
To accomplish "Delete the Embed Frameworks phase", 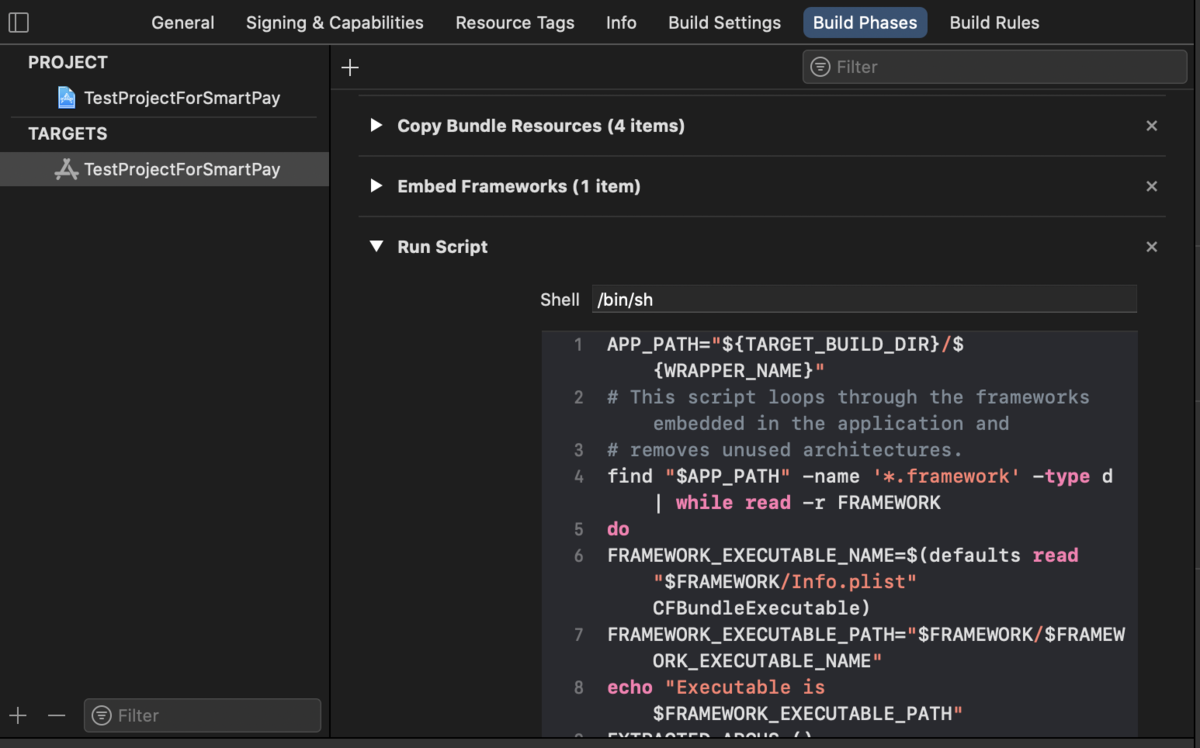I will [1151, 186].
